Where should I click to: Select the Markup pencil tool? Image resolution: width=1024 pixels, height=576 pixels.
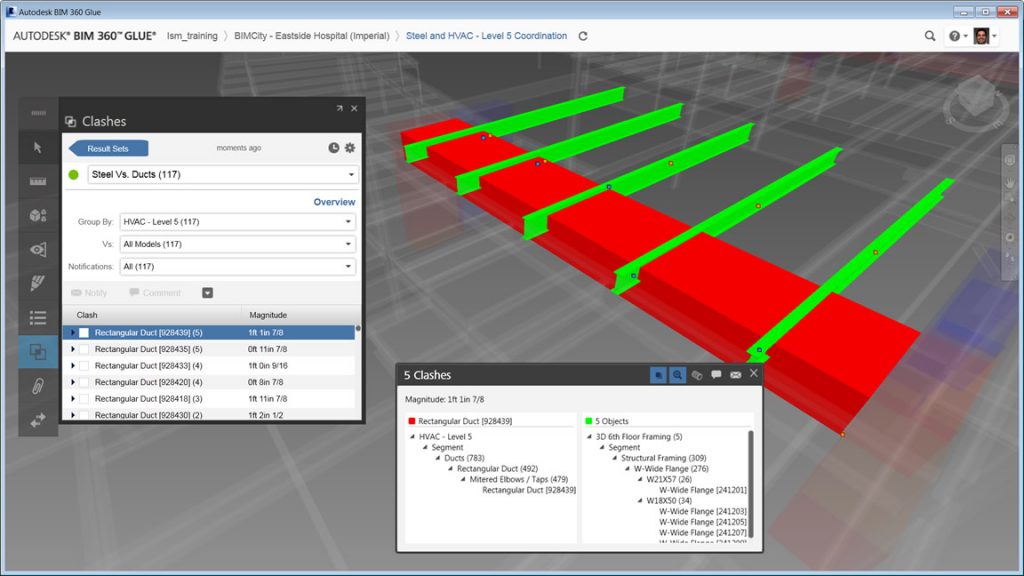click(x=38, y=284)
